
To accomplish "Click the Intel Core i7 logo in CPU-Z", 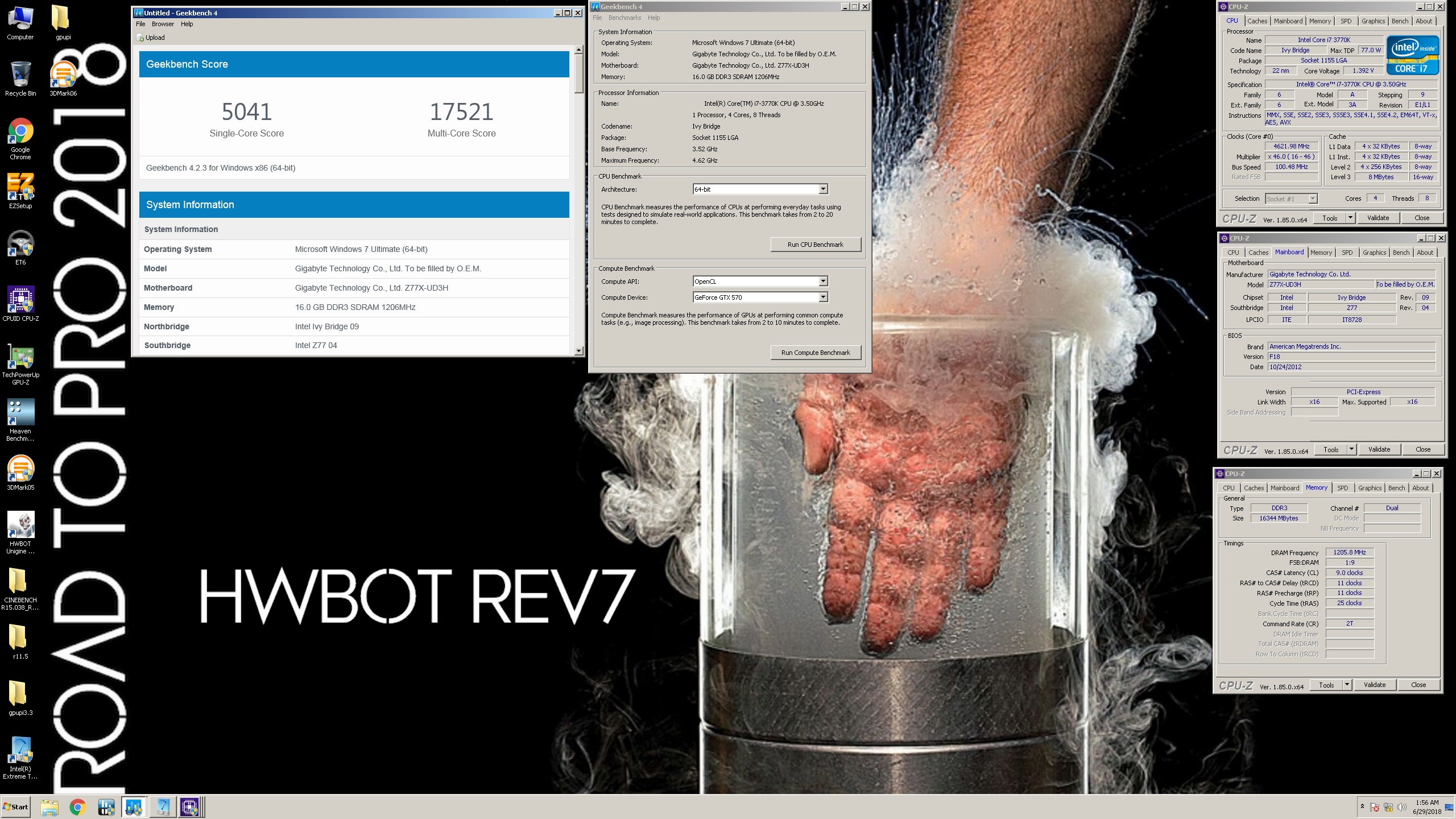I will tap(1413, 55).
